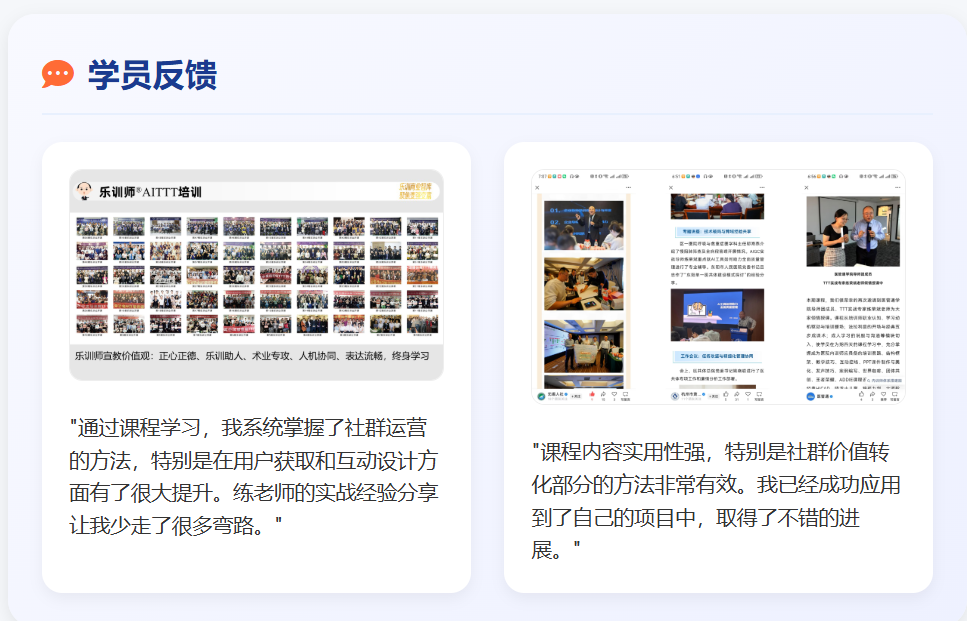Click the X icon in the third phone screenshot
Image resolution: width=967 pixels, height=621 pixels.
(808, 187)
